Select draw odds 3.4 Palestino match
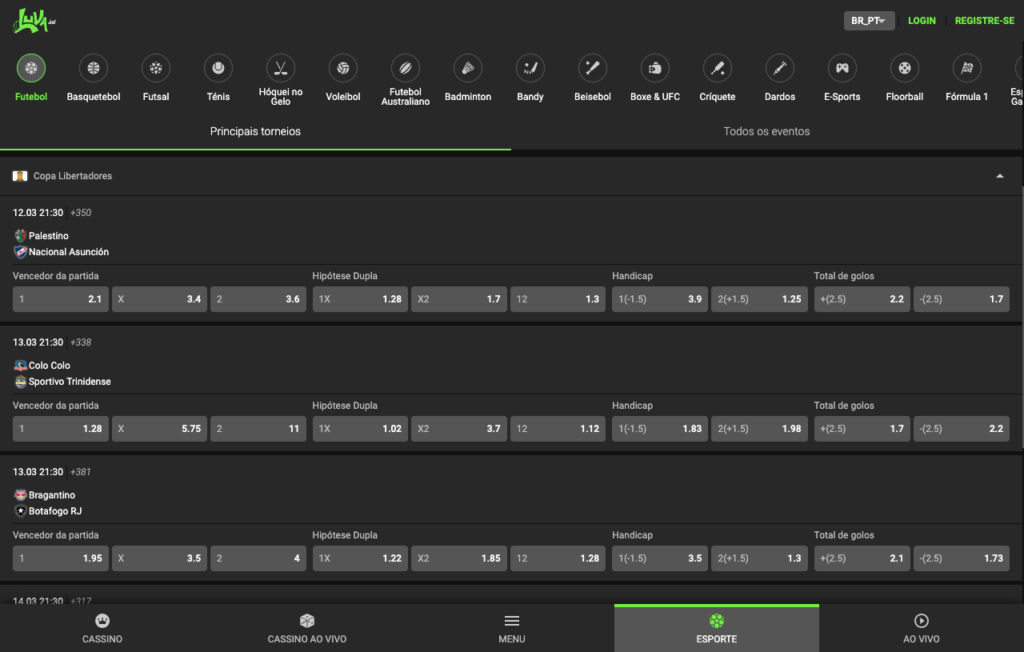 (159, 299)
